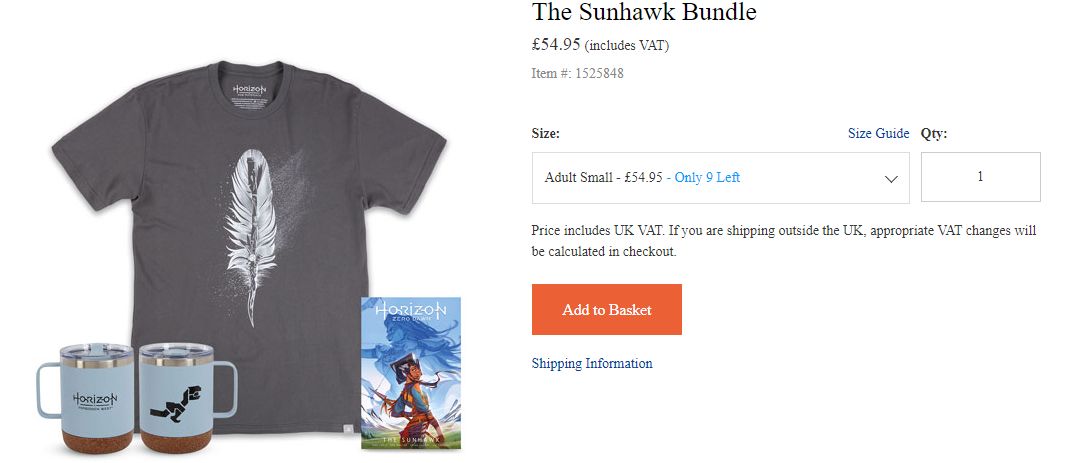Viewport: 1074px width, 463px height.
Task: Click the item number 1525848
Action: [599, 73]
